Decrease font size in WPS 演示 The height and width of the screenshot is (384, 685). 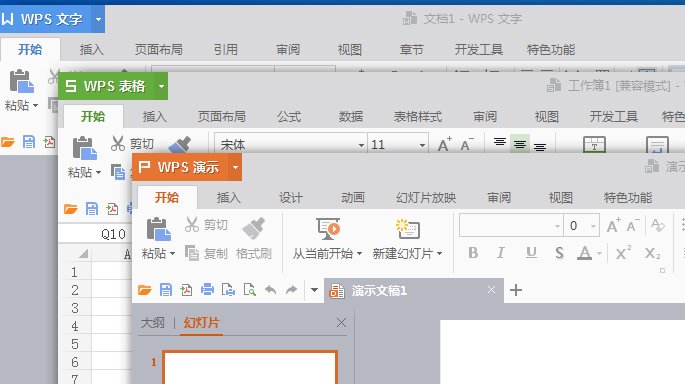pyautogui.click(x=633, y=225)
